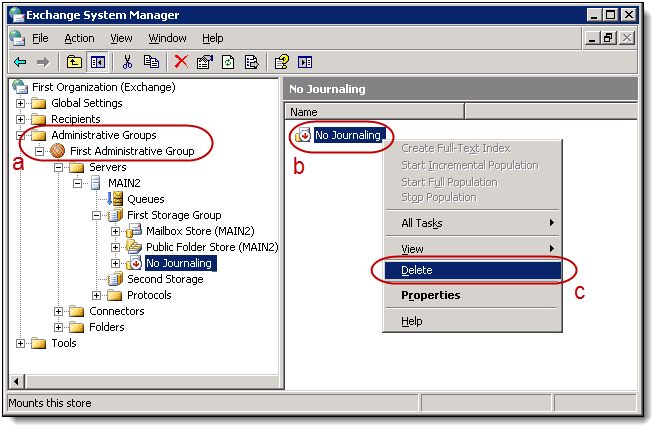Click the Cut scissors icon

(127, 62)
